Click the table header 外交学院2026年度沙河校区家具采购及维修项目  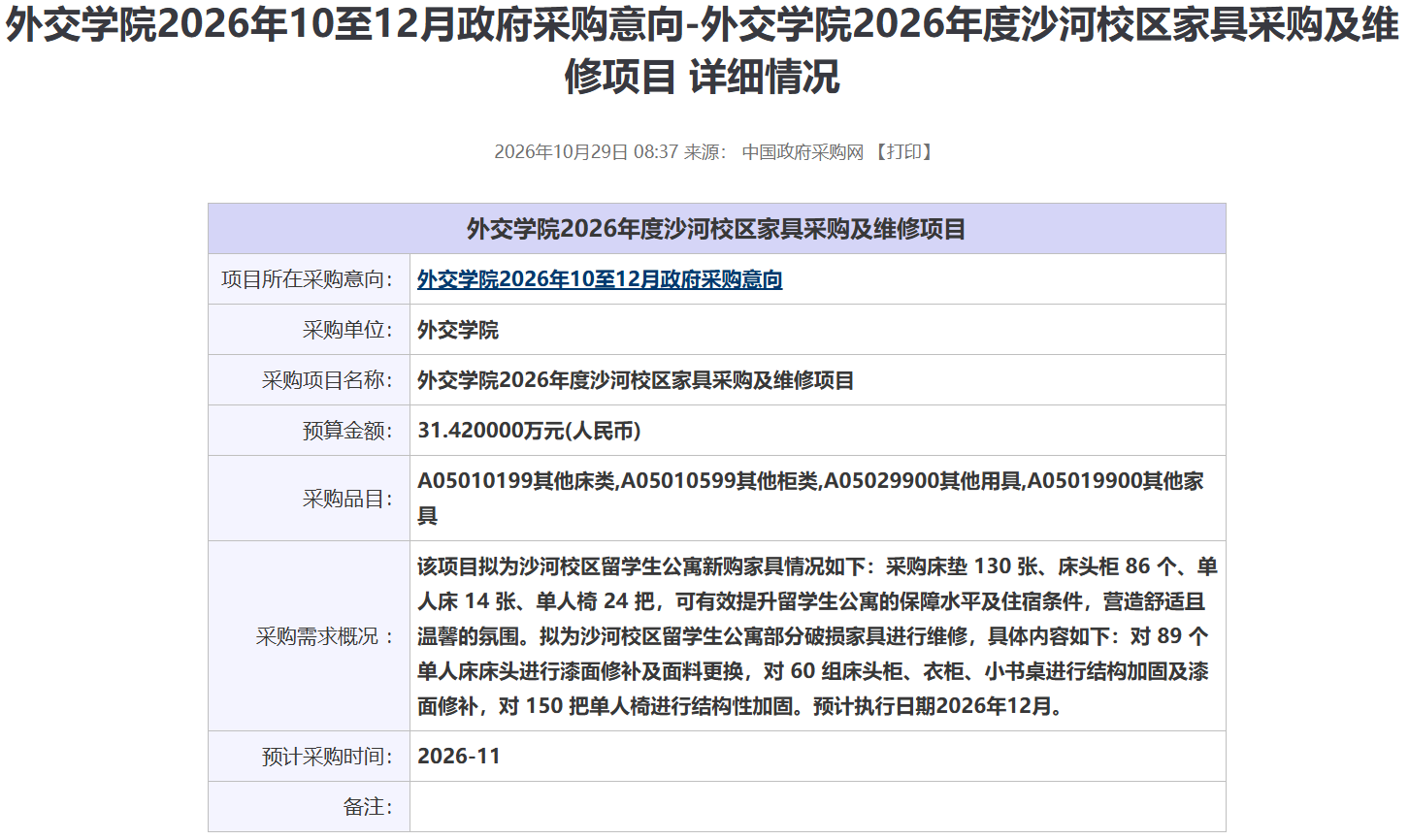click(716, 229)
